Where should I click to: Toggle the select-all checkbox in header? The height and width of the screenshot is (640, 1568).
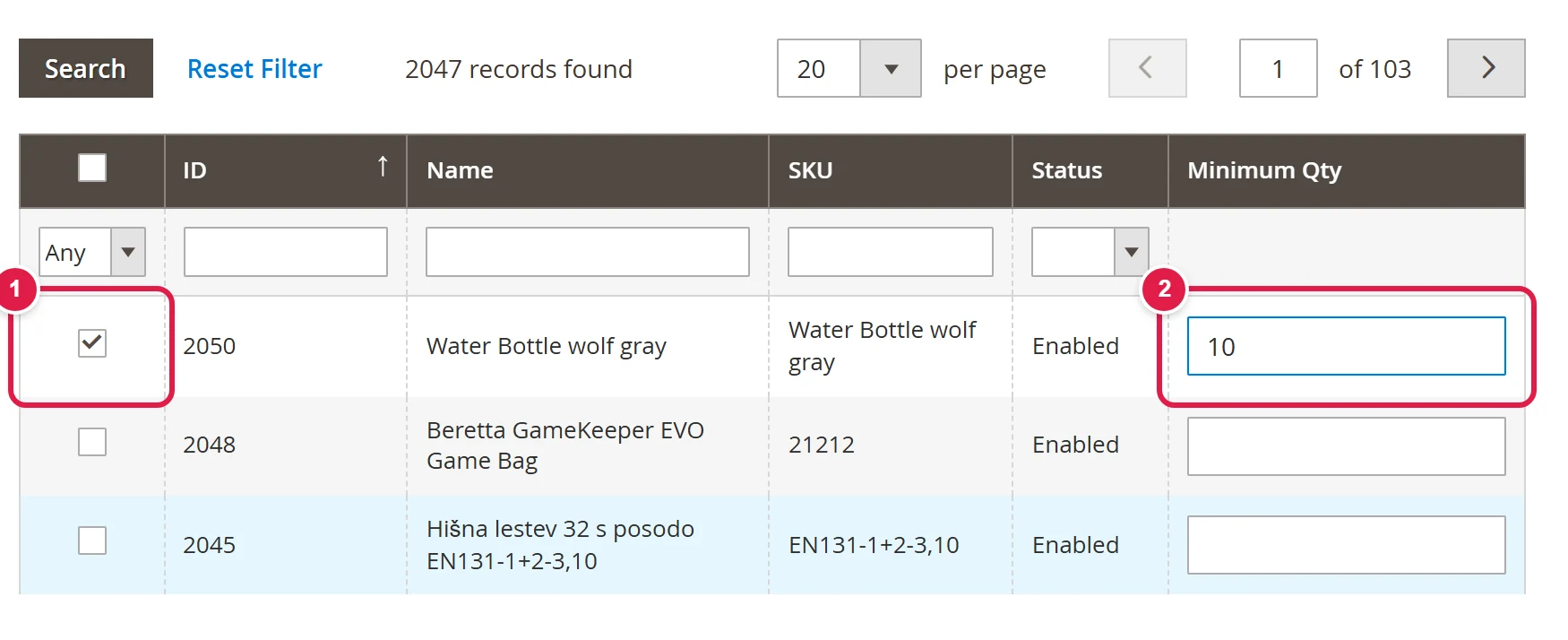(92, 168)
